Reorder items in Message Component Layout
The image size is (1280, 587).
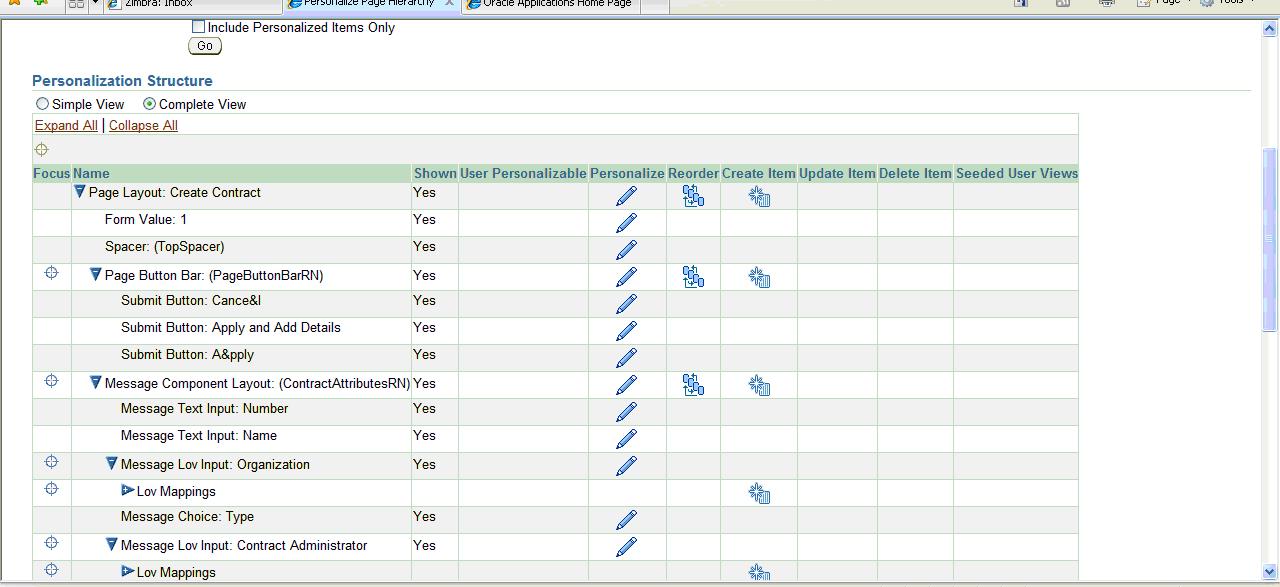693,385
